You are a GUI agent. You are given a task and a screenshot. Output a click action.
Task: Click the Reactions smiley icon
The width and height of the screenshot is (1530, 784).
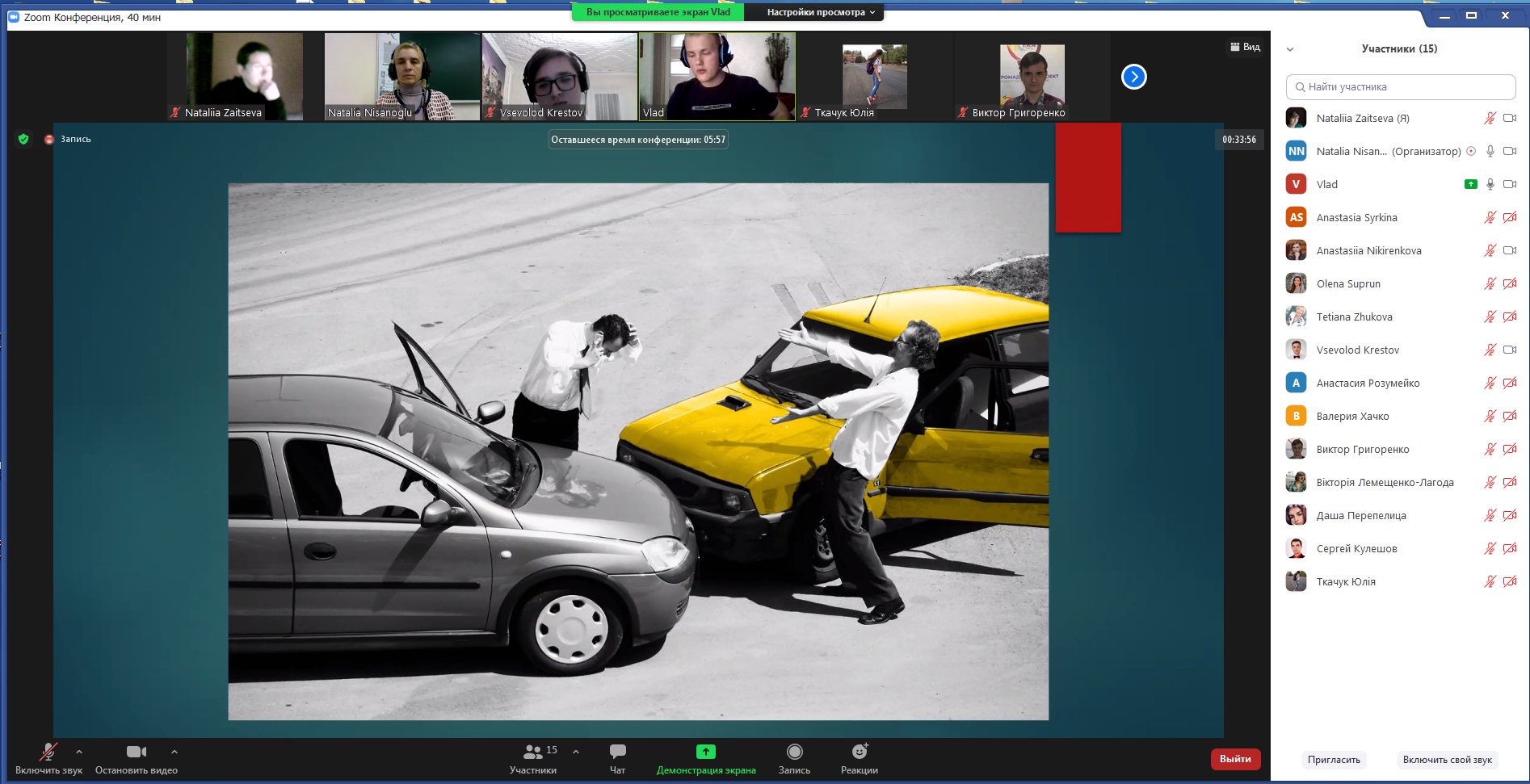(x=859, y=752)
